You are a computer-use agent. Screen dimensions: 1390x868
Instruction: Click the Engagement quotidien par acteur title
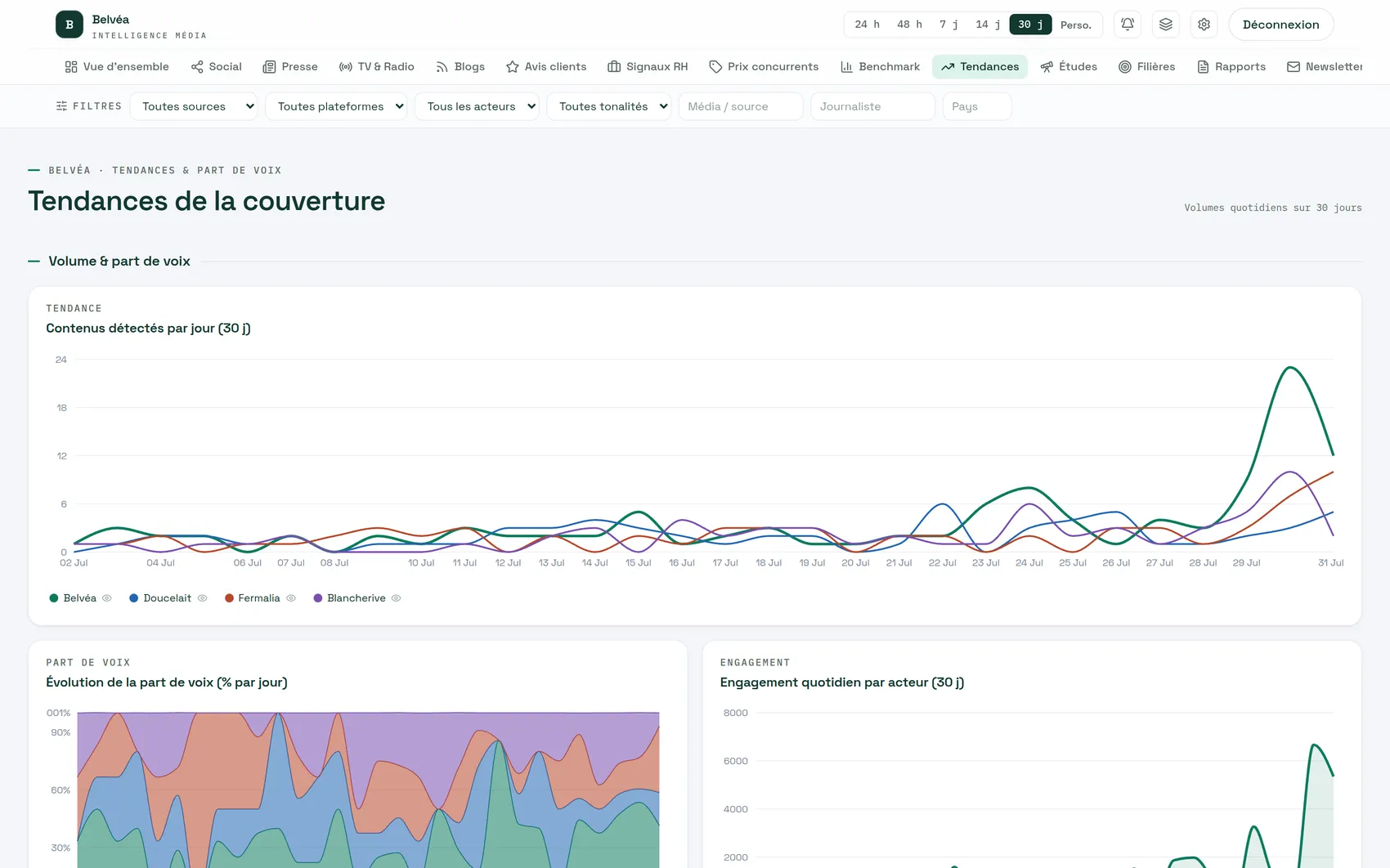tap(842, 682)
